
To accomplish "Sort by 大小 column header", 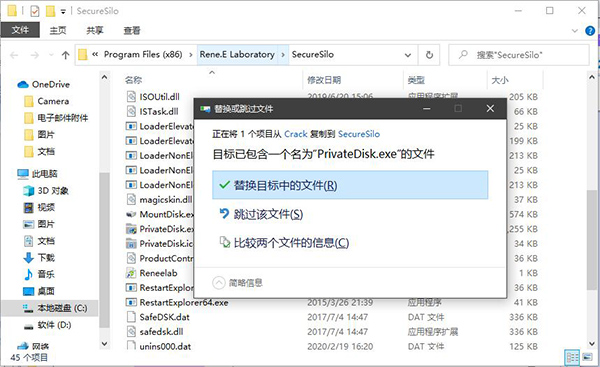I will (x=500, y=80).
